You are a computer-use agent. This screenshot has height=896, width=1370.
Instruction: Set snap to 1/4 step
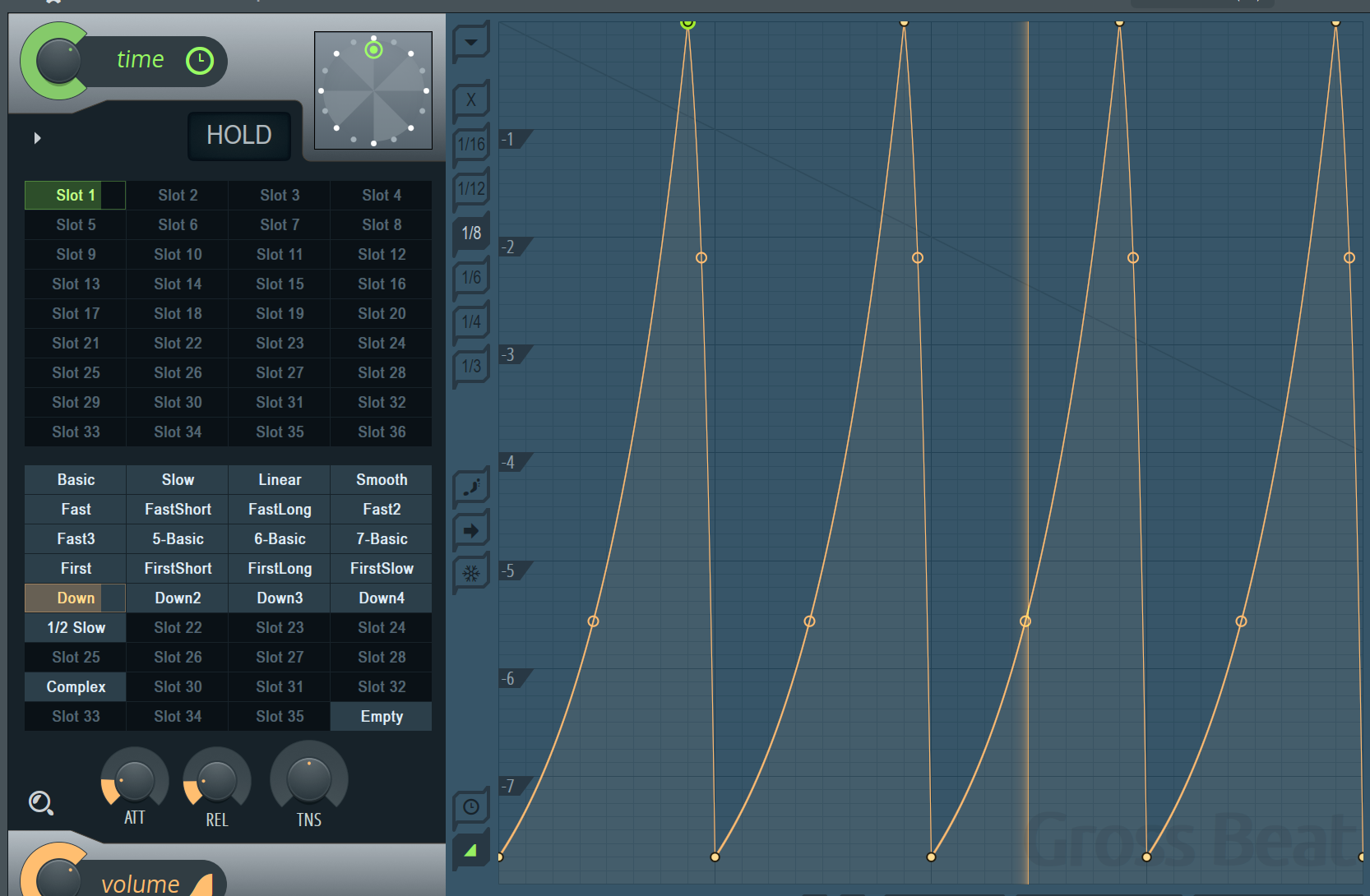pyautogui.click(x=471, y=322)
